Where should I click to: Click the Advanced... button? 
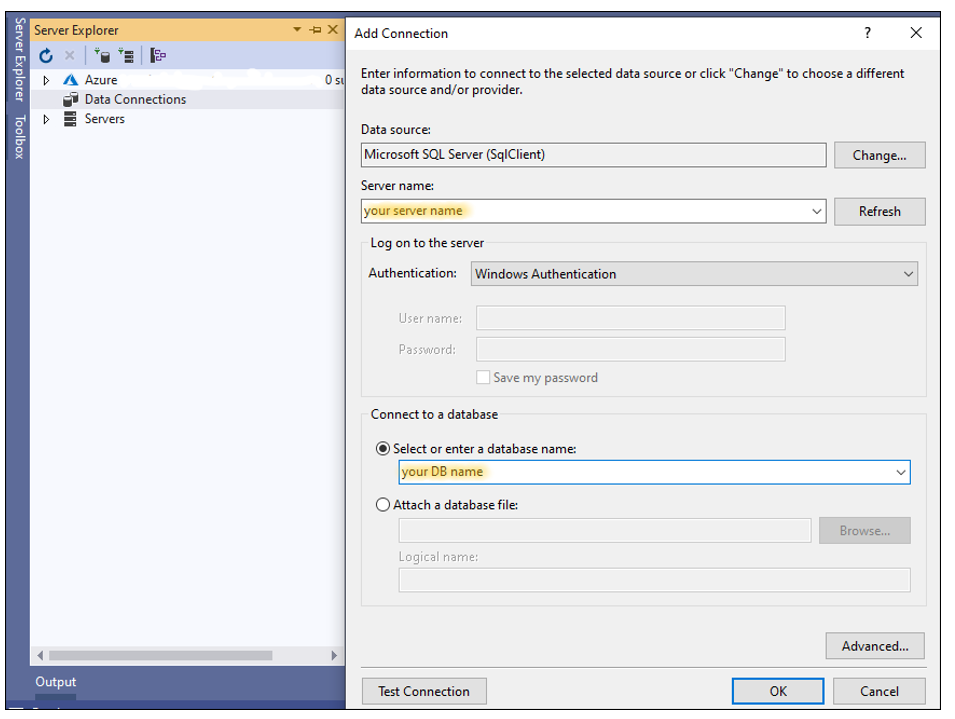pyautogui.click(x=874, y=646)
